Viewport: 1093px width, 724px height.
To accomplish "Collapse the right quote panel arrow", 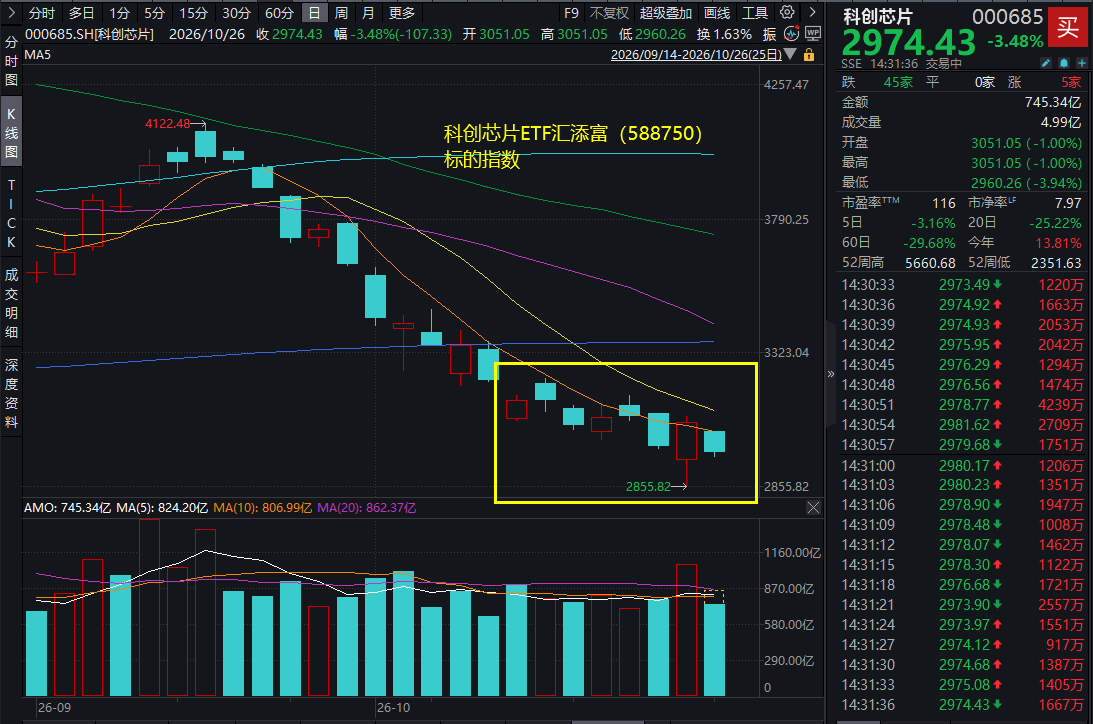I will [830, 373].
